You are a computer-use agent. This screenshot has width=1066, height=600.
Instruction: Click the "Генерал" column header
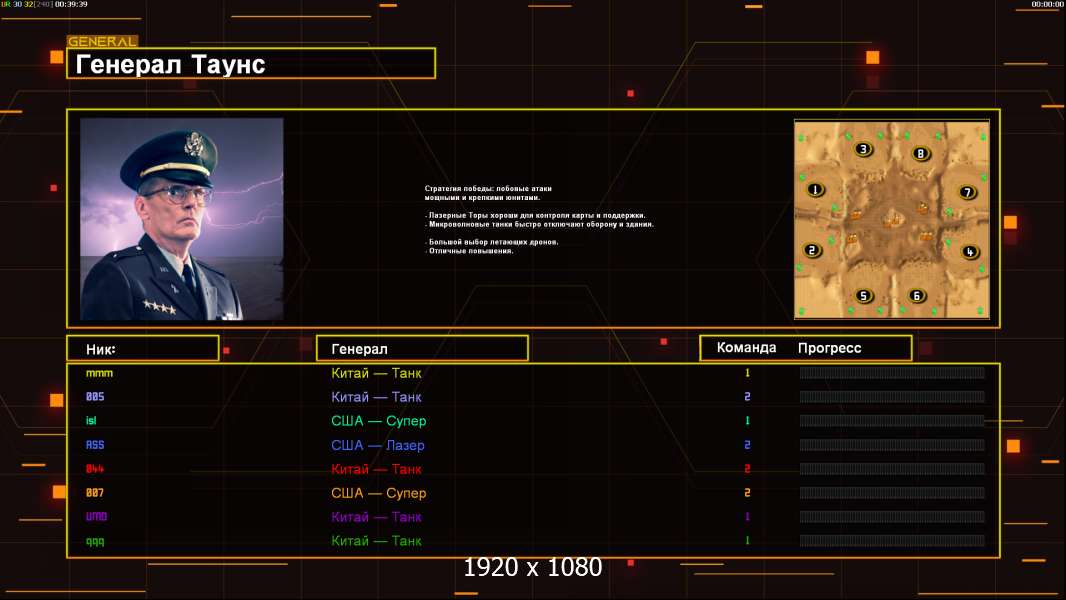click(x=421, y=348)
